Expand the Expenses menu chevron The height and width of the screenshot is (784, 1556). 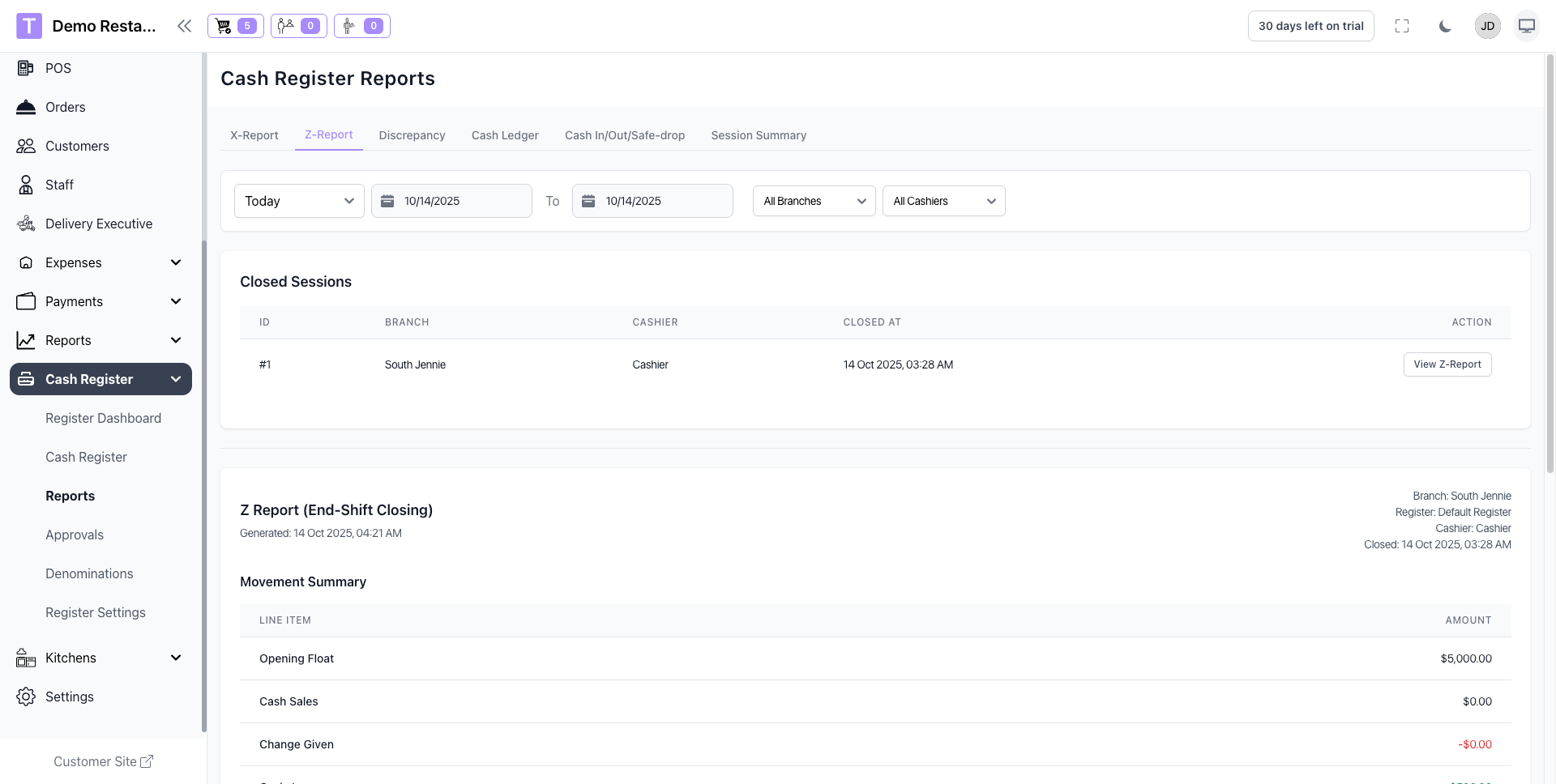(176, 262)
